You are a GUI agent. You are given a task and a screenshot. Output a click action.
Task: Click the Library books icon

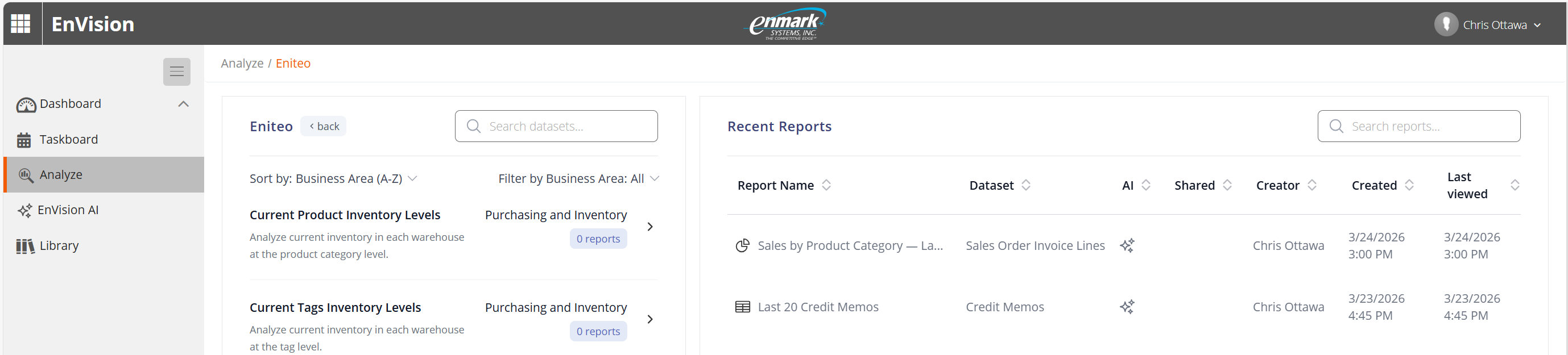(x=25, y=246)
